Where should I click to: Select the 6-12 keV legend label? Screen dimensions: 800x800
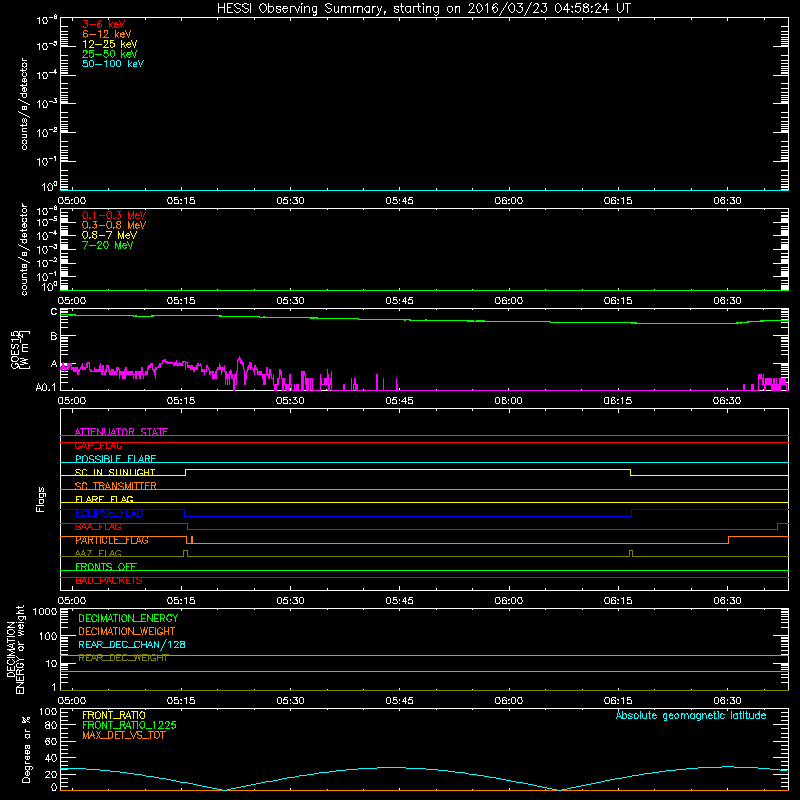click(107, 34)
